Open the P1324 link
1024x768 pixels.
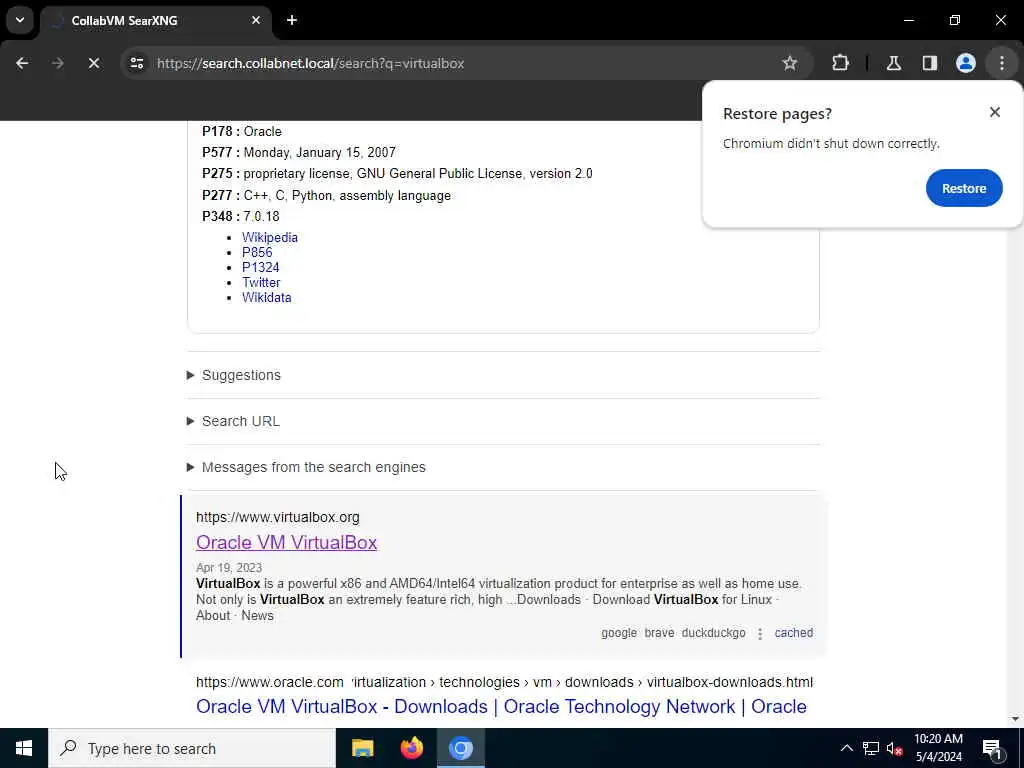coord(261,268)
